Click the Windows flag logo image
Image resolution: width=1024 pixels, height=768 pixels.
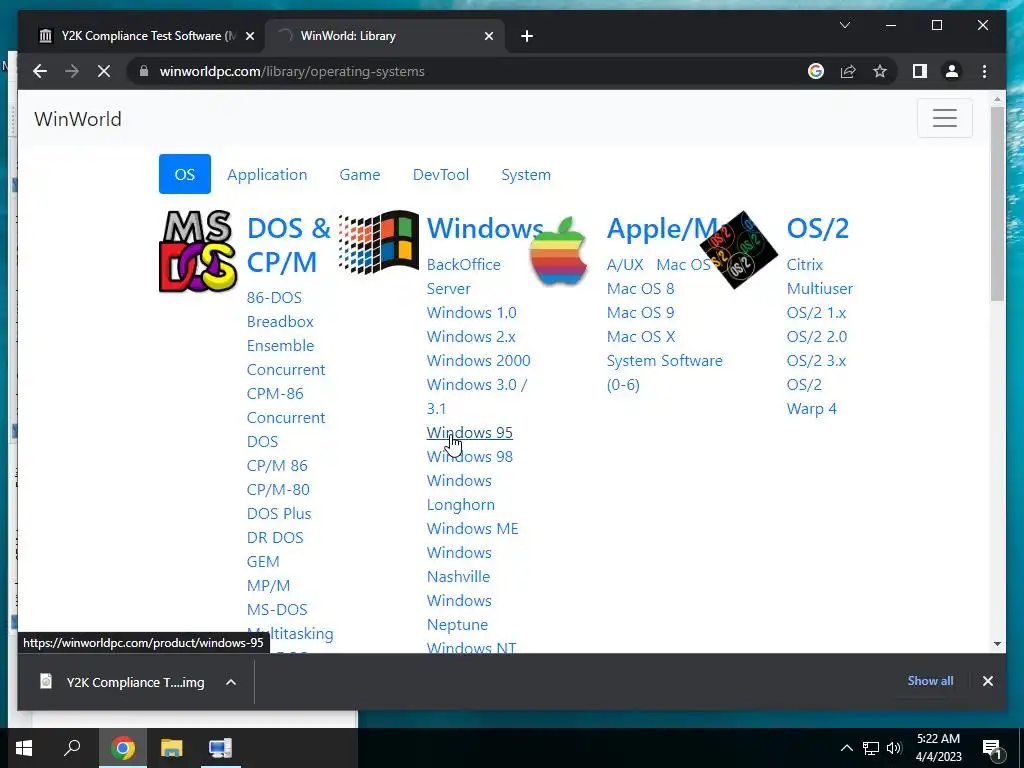(x=379, y=242)
